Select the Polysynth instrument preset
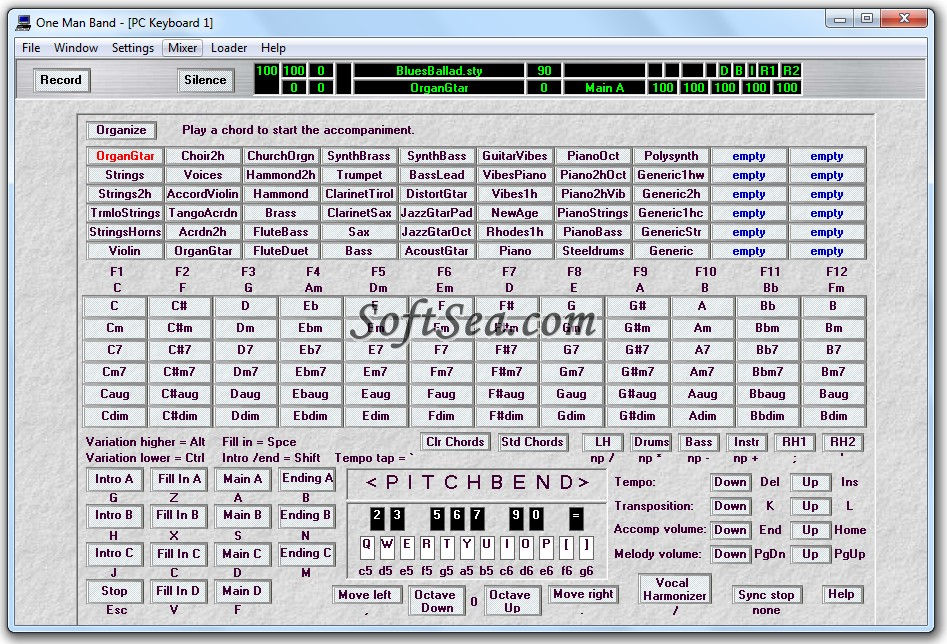Image resolution: width=947 pixels, height=644 pixels. 671,156
